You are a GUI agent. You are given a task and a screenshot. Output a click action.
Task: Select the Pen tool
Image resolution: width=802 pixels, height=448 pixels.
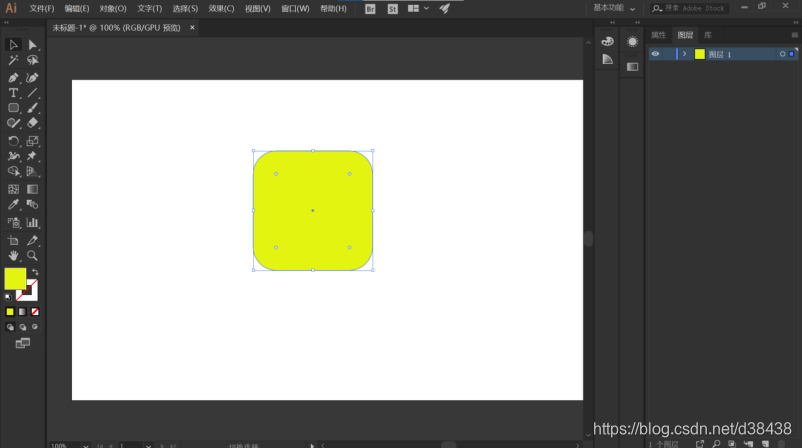pyautogui.click(x=13, y=78)
